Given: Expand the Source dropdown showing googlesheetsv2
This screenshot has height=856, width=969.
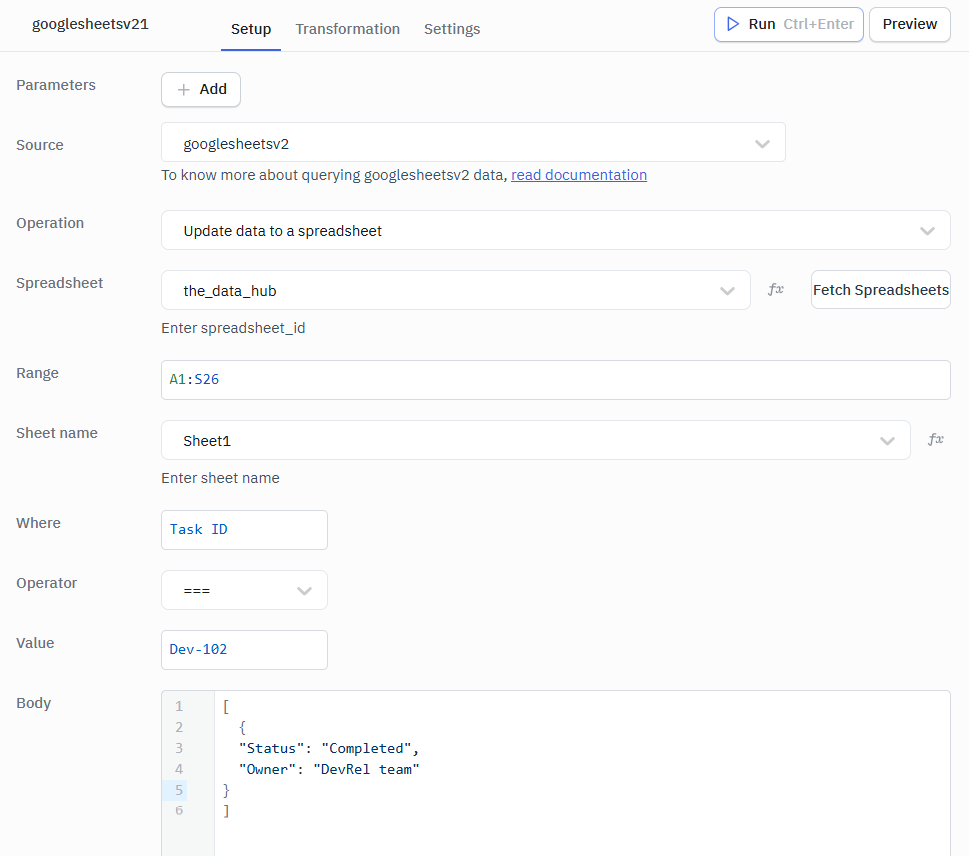Looking at the screenshot, I should click(x=473, y=143).
